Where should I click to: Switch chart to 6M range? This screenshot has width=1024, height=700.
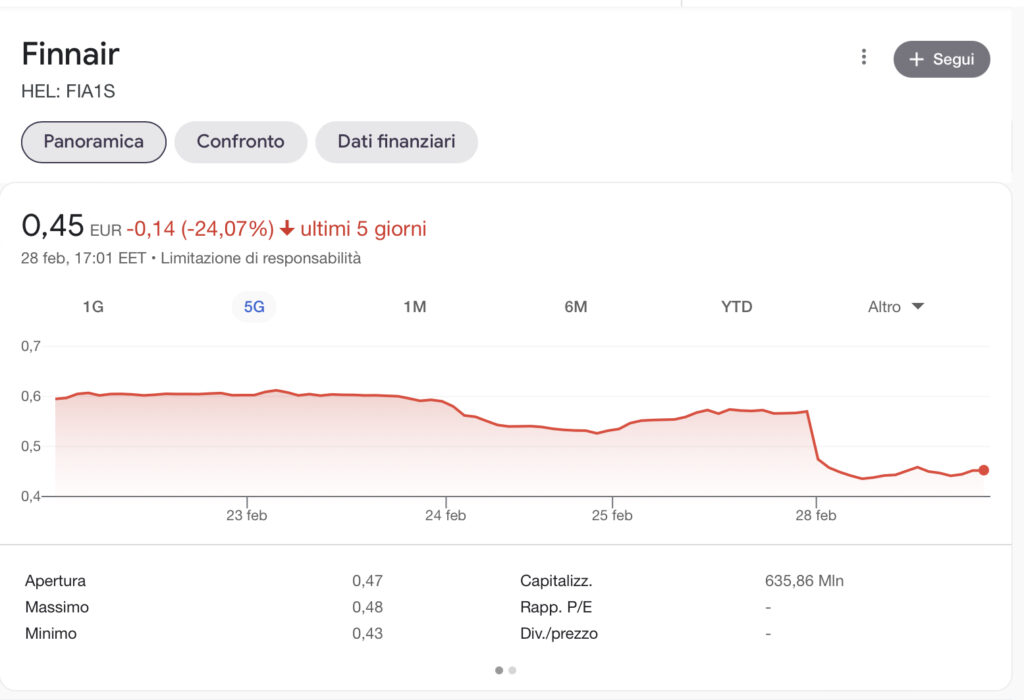pyautogui.click(x=575, y=307)
